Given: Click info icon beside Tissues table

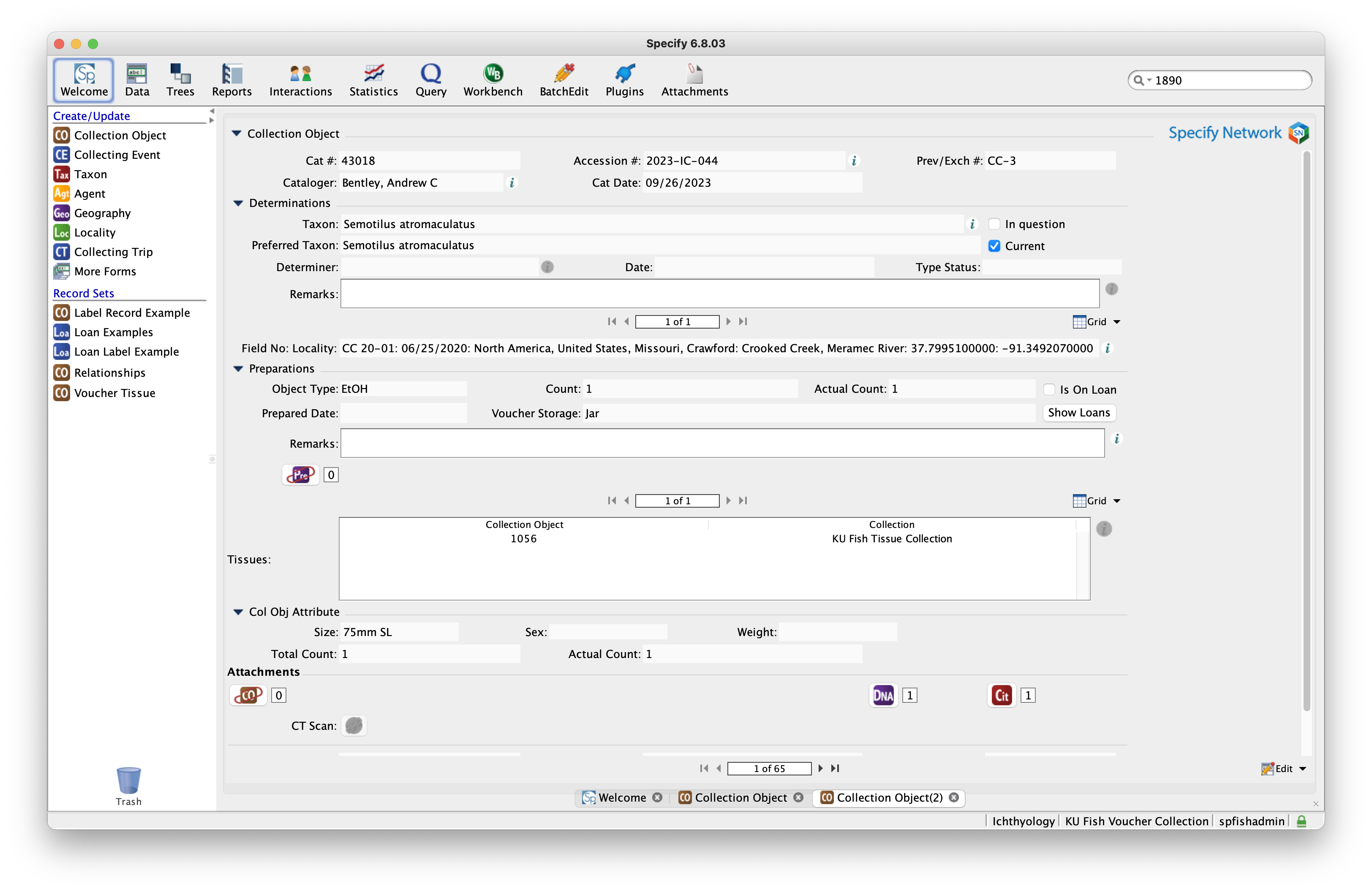Looking at the screenshot, I should pos(1104,529).
